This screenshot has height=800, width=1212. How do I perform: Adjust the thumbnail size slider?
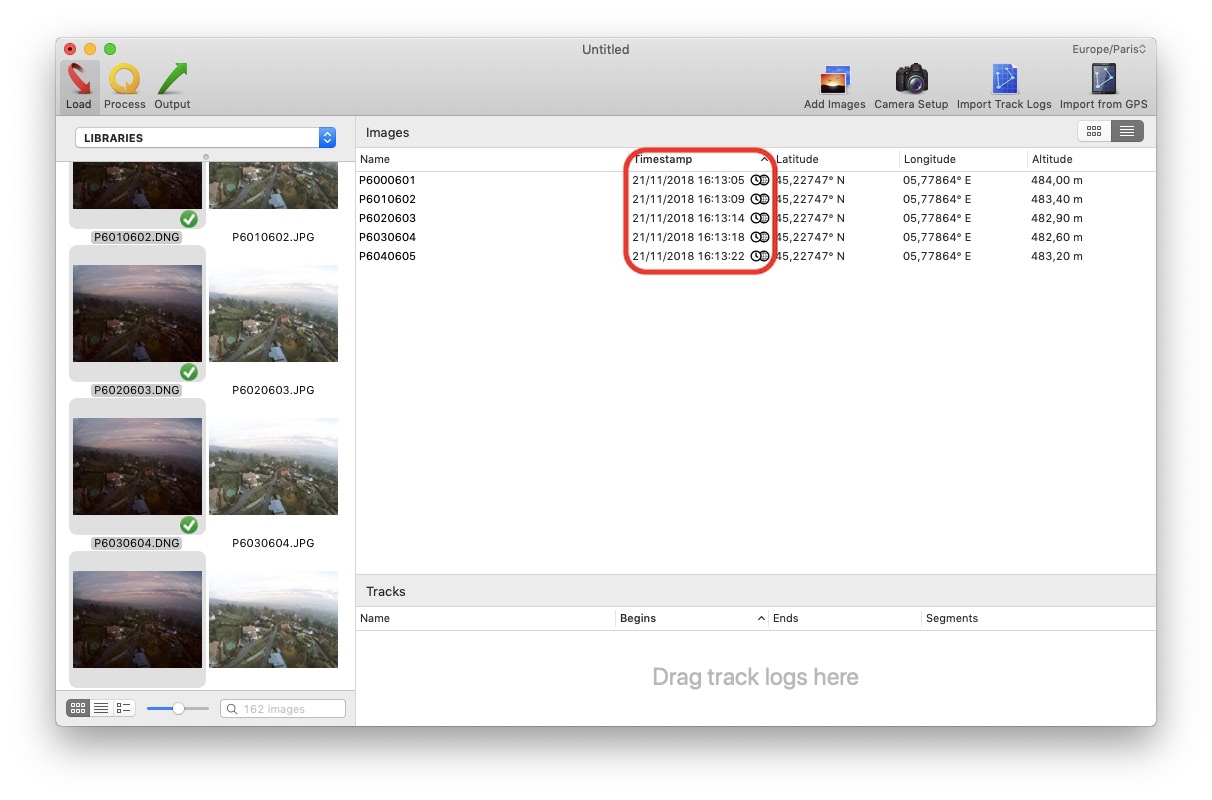[x=177, y=707]
